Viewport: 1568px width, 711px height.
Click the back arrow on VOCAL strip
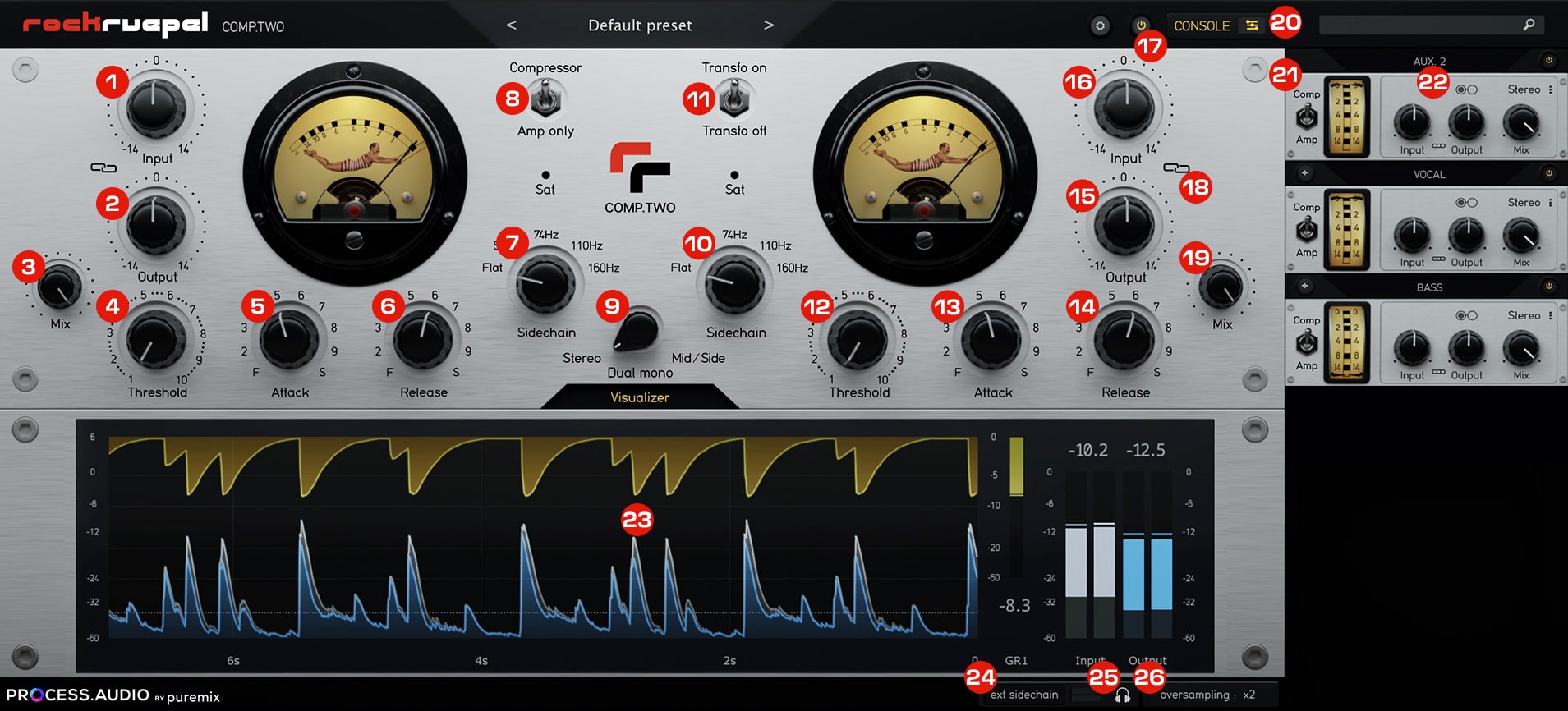(1304, 173)
